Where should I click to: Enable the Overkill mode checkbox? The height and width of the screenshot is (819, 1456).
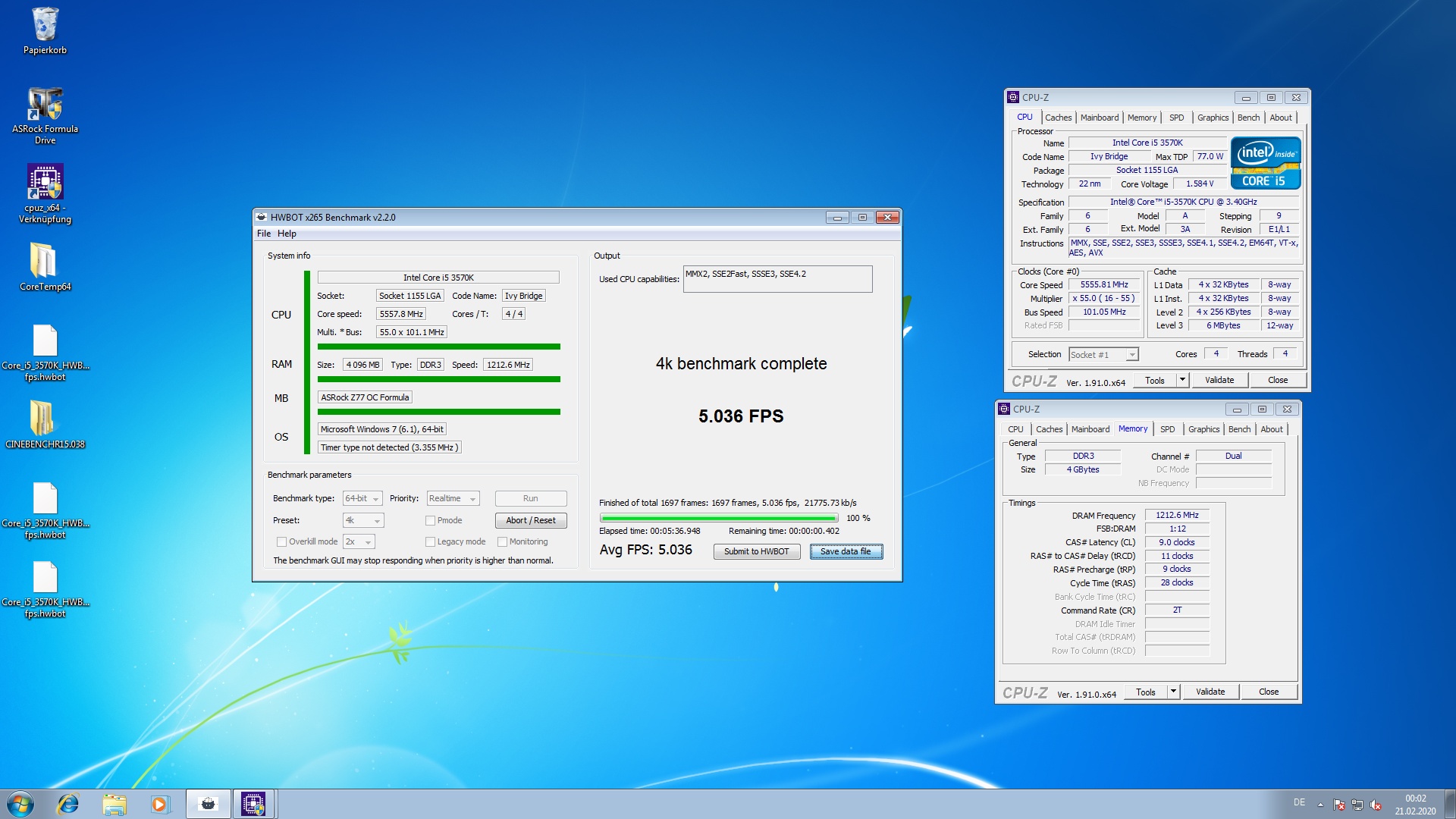tap(282, 541)
